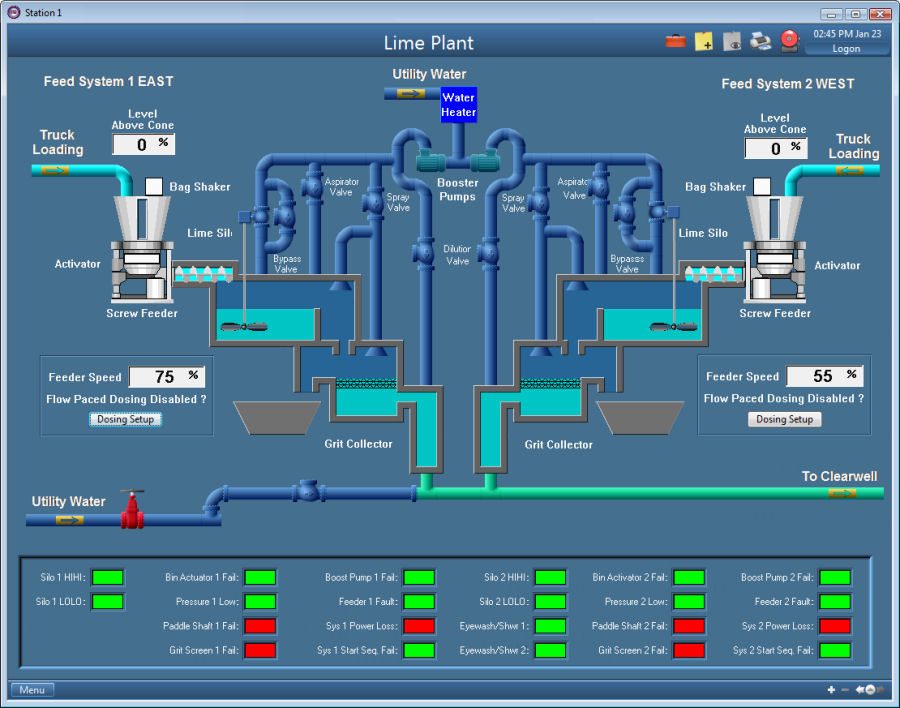Viewport: 900px width, 708px height.
Task: Open the toolbox icon in the toolbar
Action: click(675, 40)
